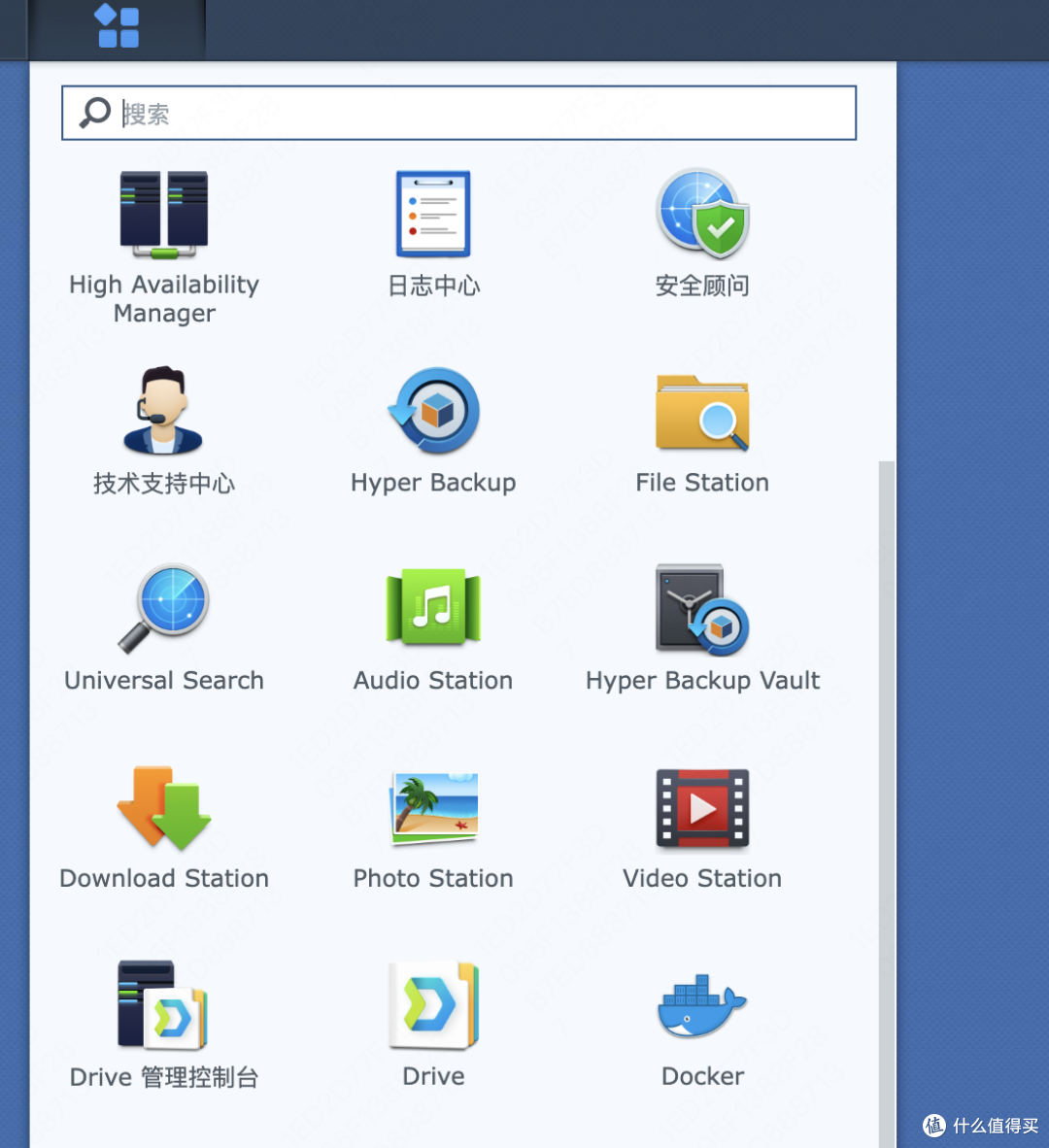The width and height of the screenshot is (1049, 1148).
Task: Open High Availability Manager icon
Action: 164,214
